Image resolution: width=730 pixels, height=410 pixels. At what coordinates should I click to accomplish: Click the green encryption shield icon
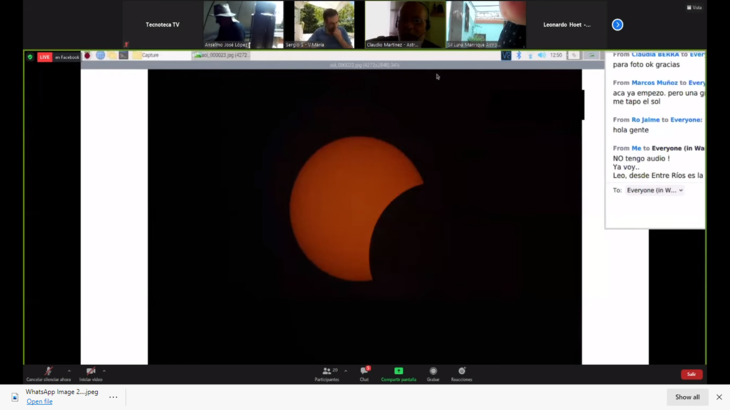click(x=30, y=57)
